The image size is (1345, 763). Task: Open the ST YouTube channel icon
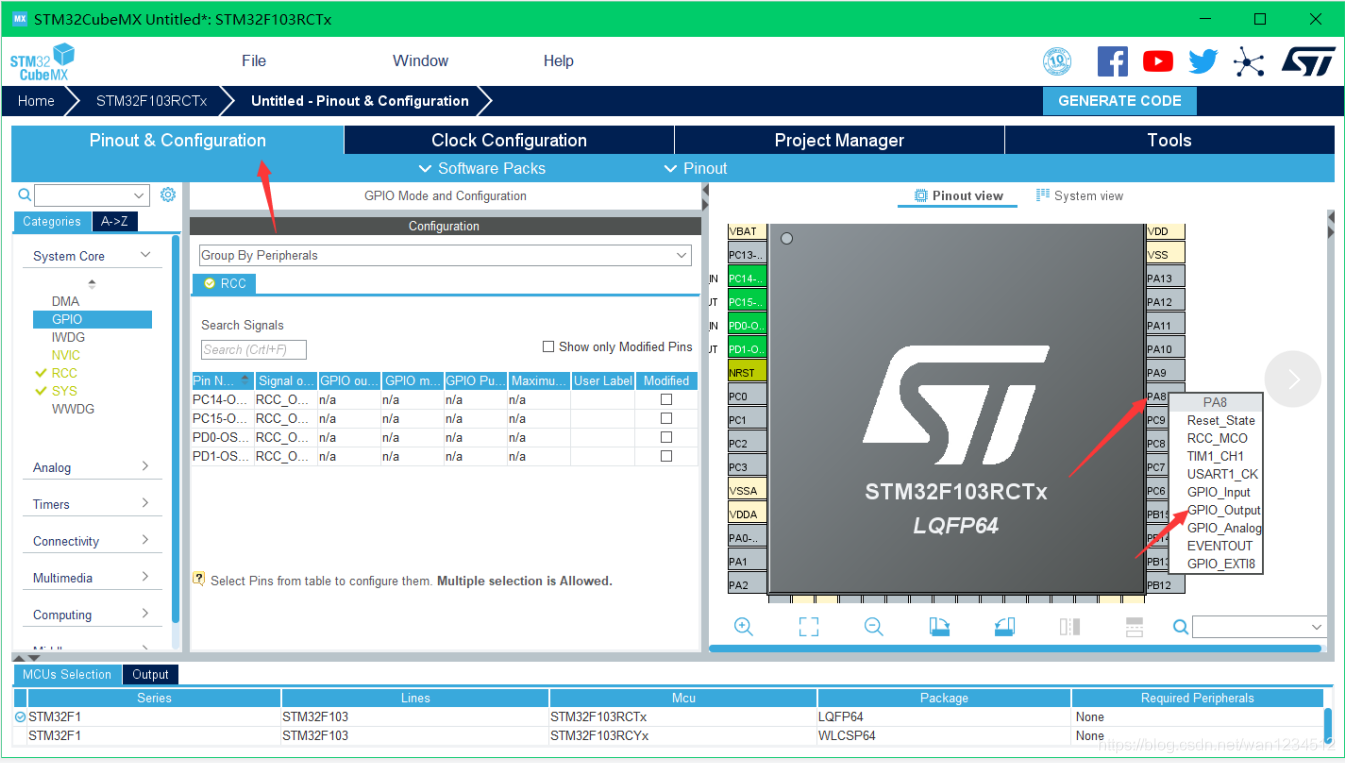coord(1158,62)
